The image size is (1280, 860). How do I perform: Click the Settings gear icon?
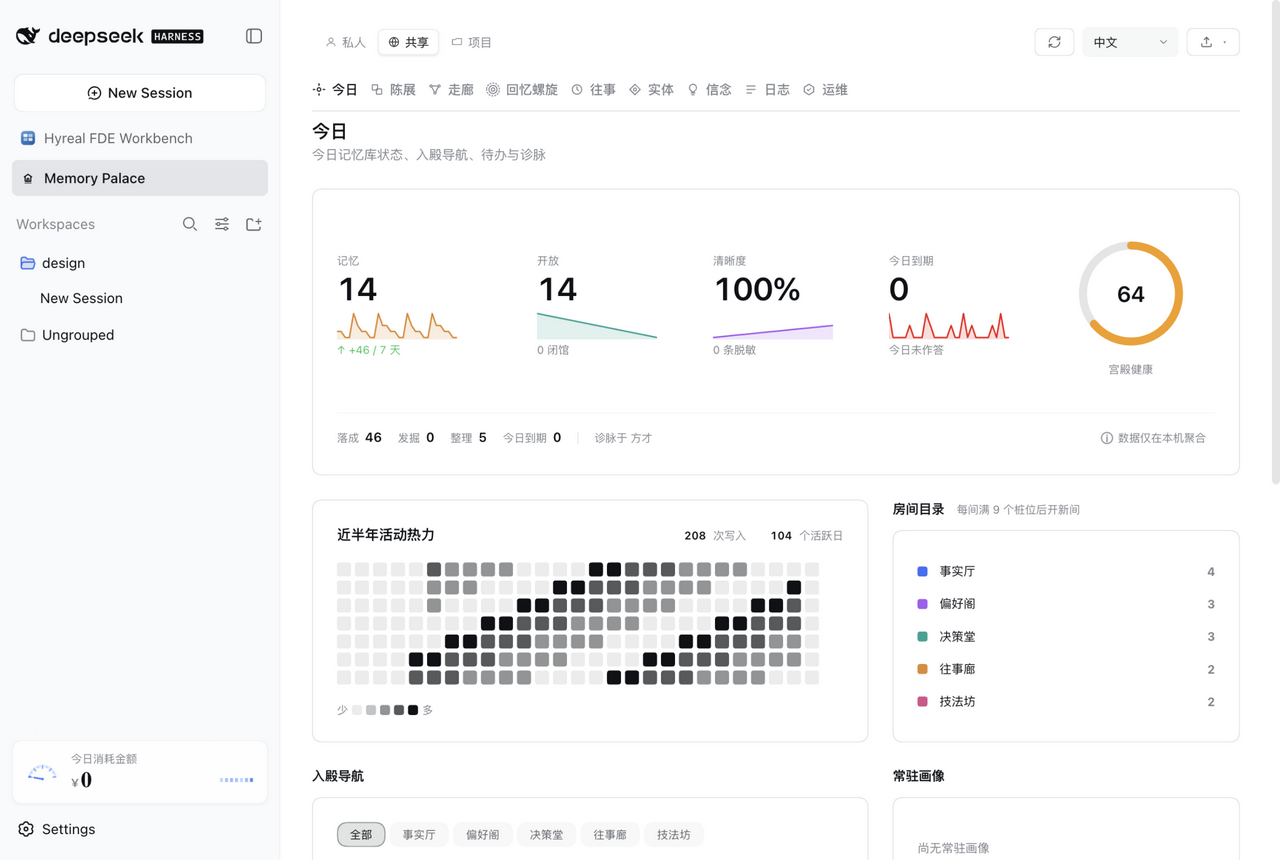pos(26,829)
